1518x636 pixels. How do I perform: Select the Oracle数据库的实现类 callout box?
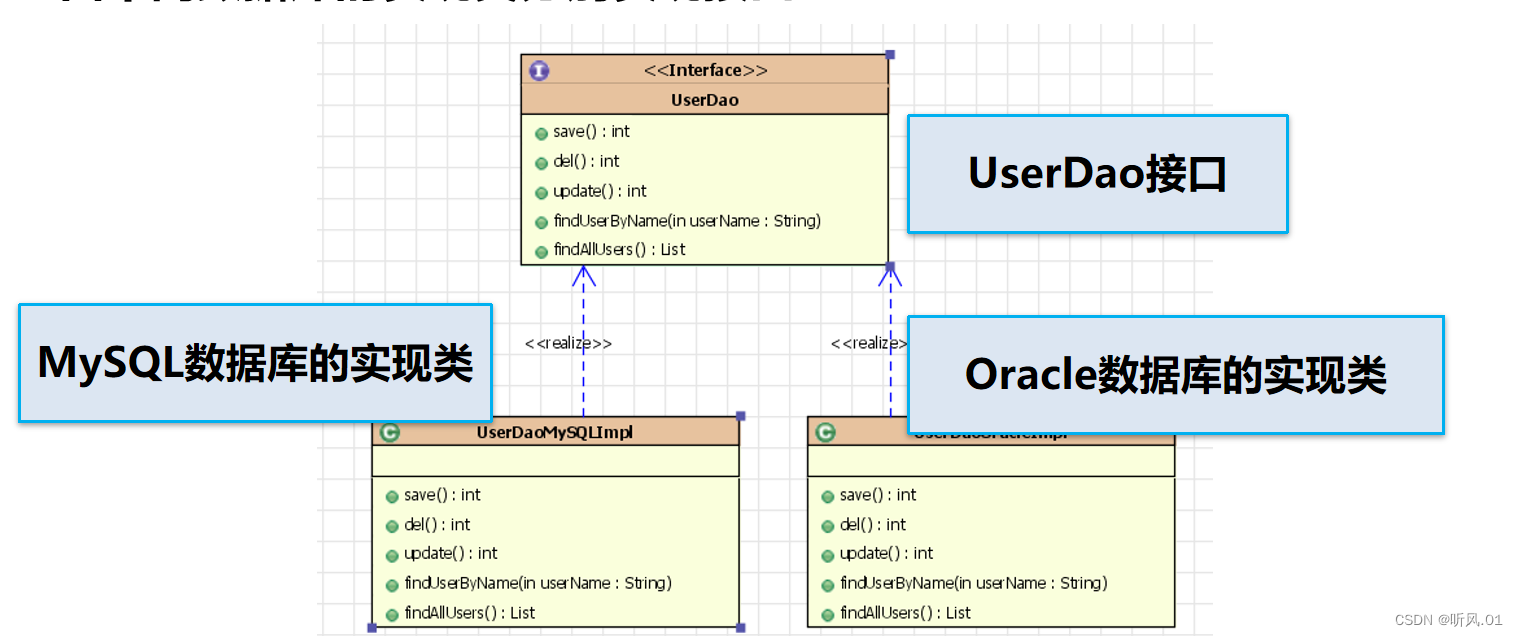pyautogui.click(x=1176, y=375)
